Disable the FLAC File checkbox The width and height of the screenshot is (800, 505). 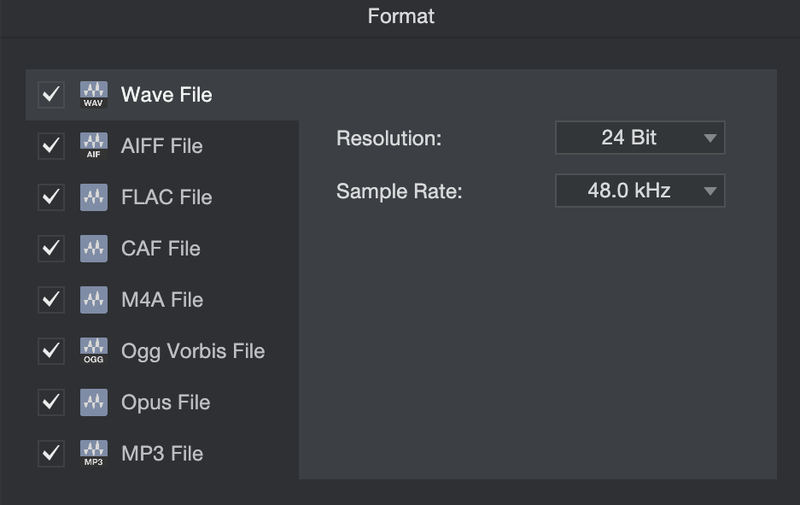click(51, 197)
